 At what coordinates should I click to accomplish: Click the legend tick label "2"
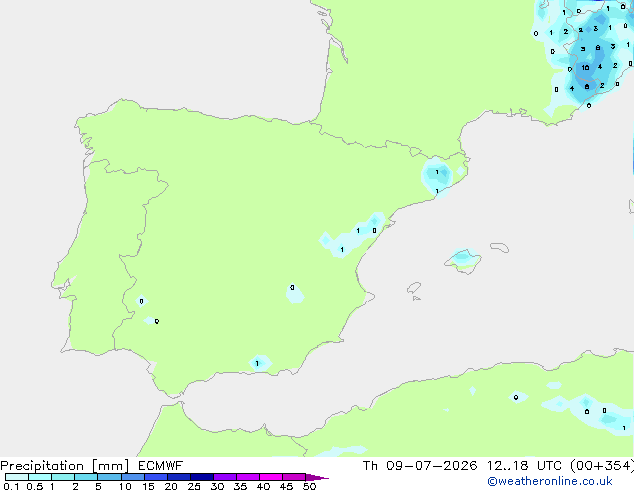point(75,486)
